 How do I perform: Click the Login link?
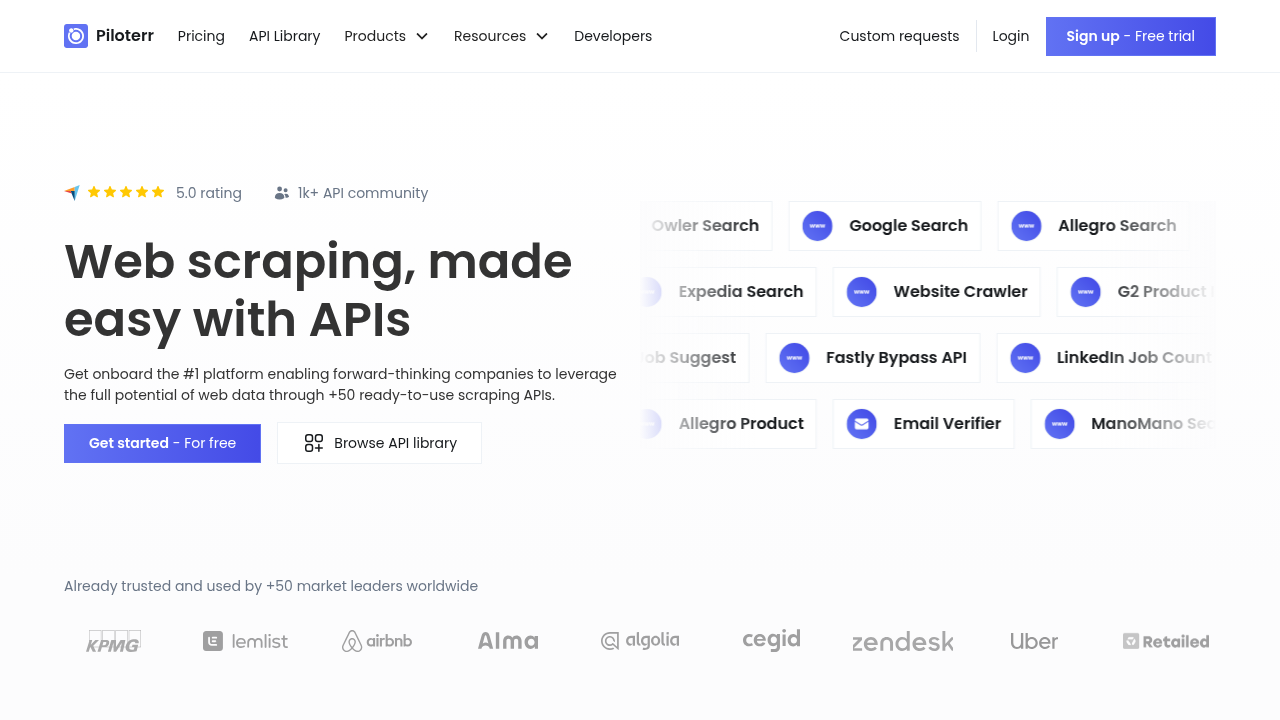[x=1010, y=36]
